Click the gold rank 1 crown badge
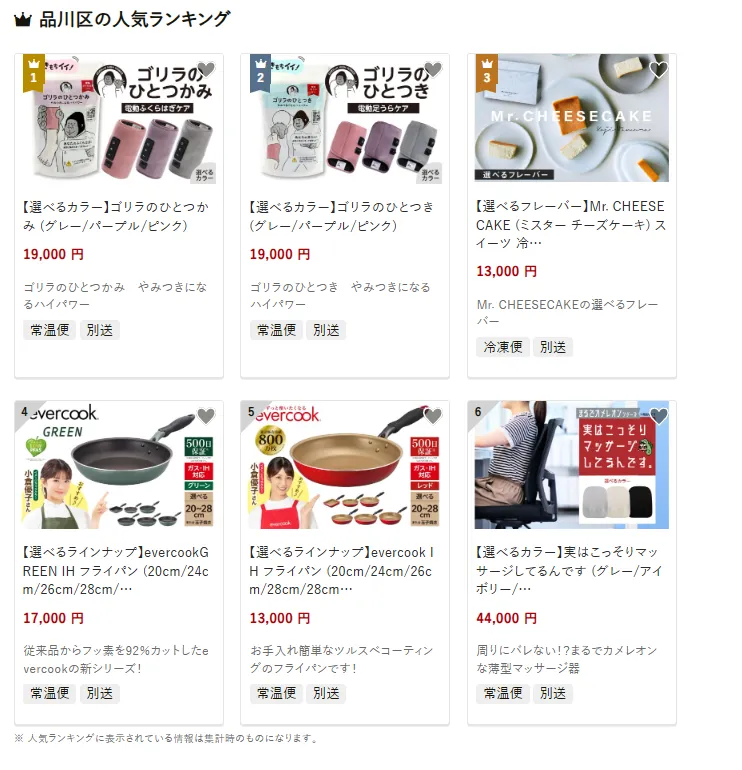The height and width of the screenshot is (770, 742). [34, 73]
